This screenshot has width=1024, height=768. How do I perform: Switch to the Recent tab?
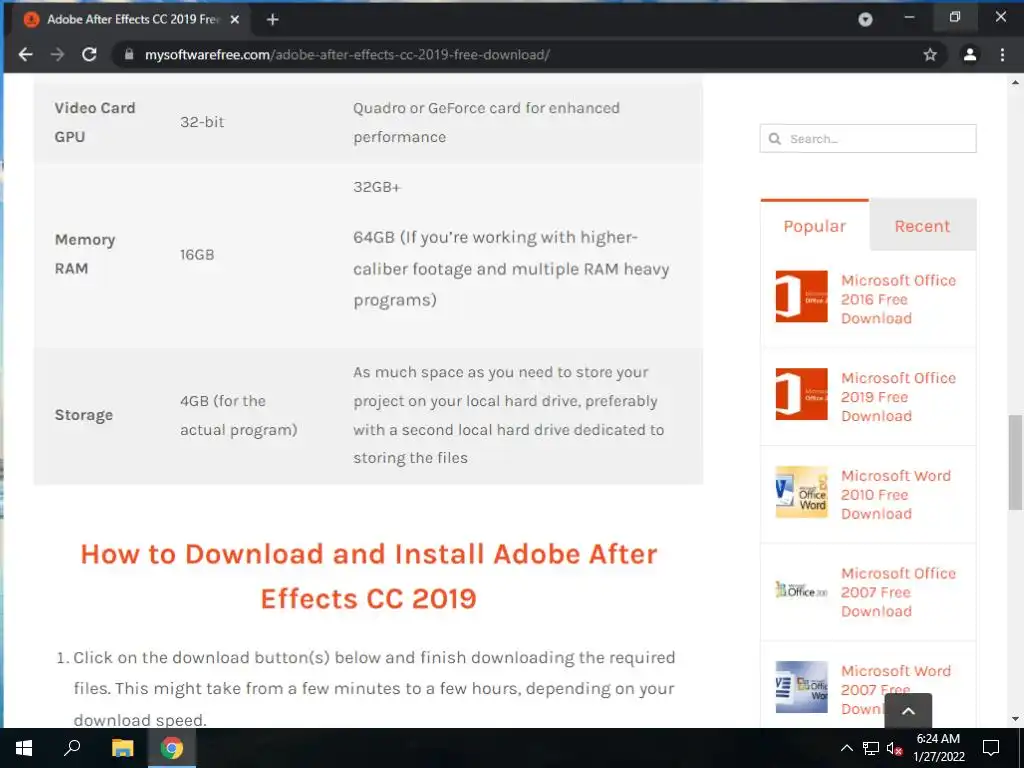click(922, 226)
